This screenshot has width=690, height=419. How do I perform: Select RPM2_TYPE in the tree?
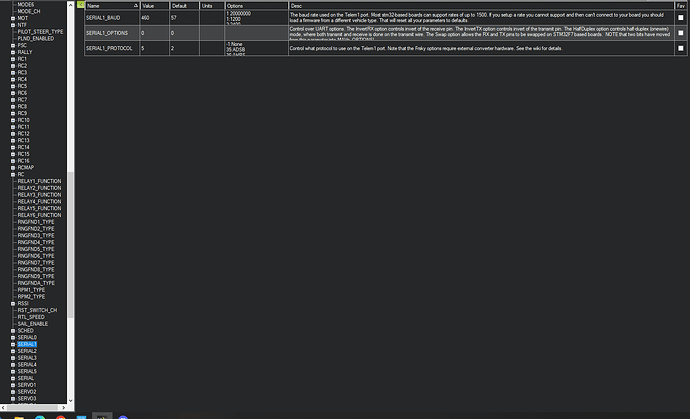click(x=31, y=297)
